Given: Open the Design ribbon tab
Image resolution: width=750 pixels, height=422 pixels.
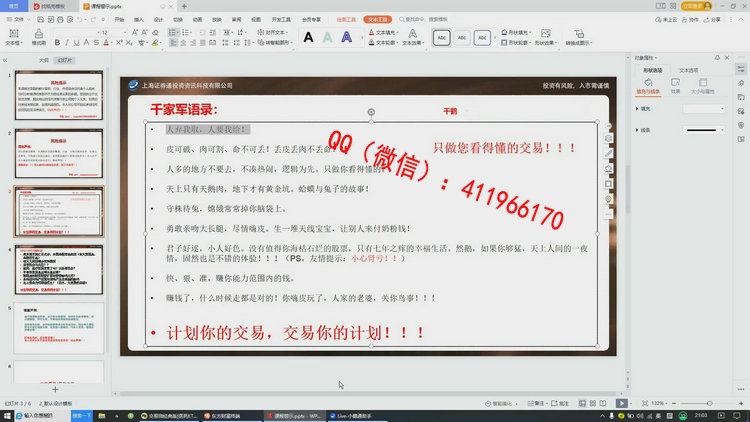Looking at the screenshot, I should 158,20.
